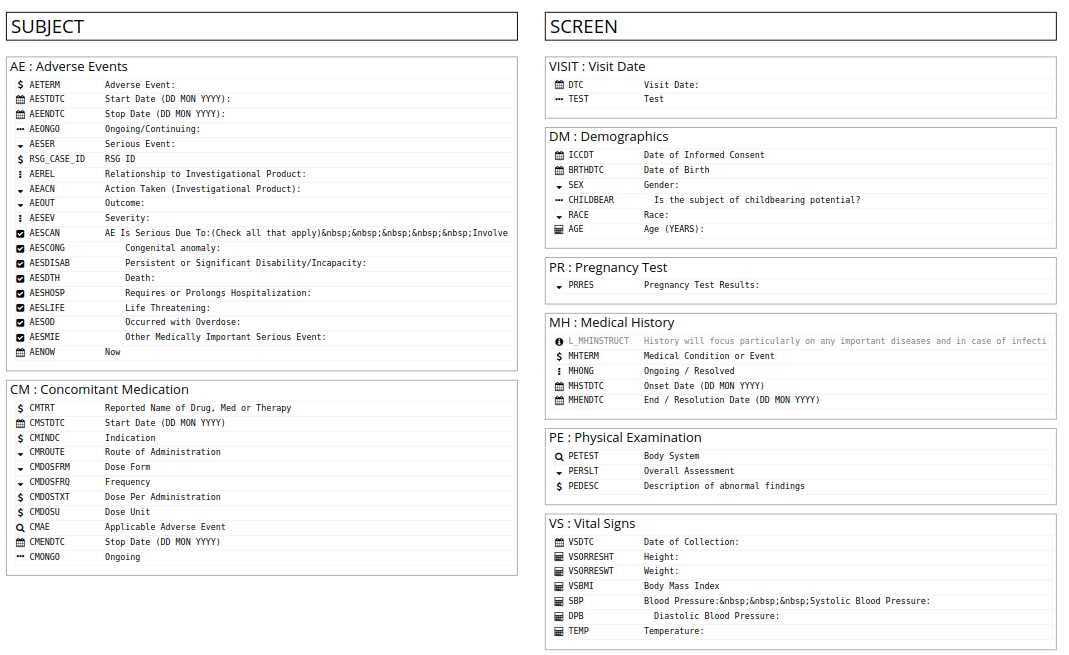Click the calendar icon next to BRTHDTC

[x=559, y=170]
